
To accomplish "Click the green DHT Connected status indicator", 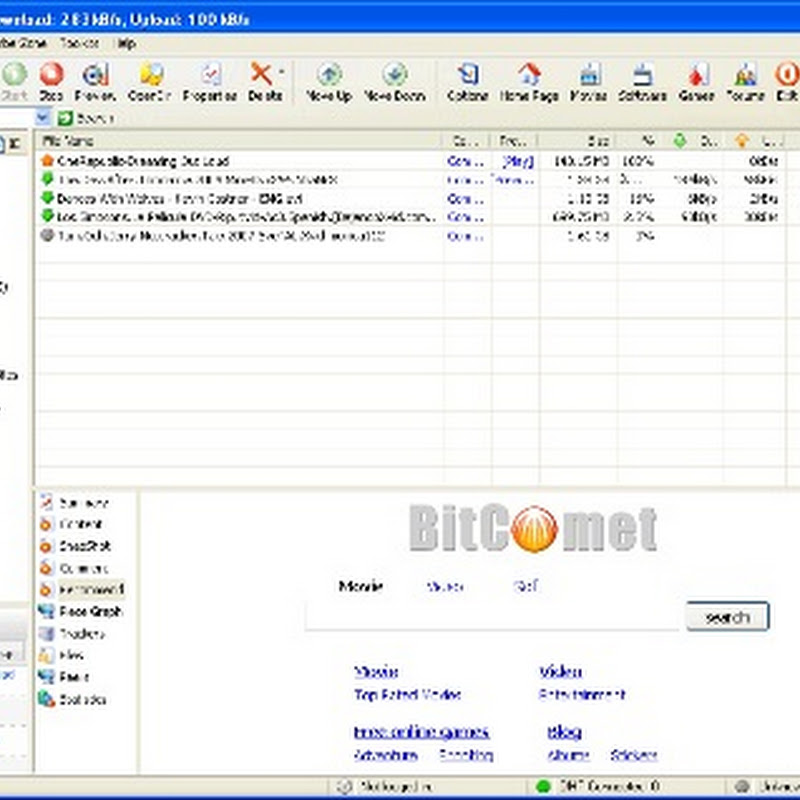I will pos(543,786).
